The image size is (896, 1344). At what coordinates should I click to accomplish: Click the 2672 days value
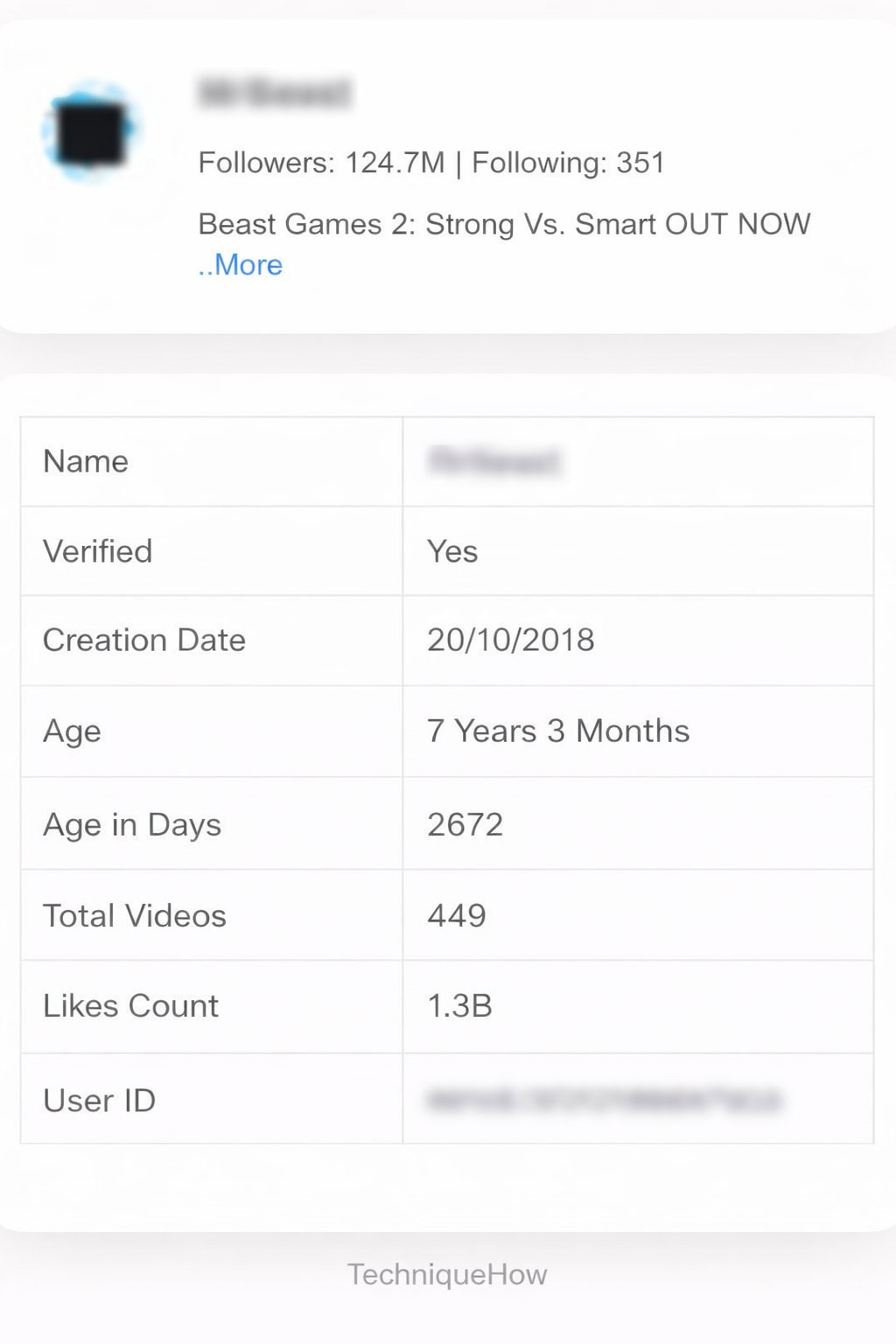(x=465, y=824)
